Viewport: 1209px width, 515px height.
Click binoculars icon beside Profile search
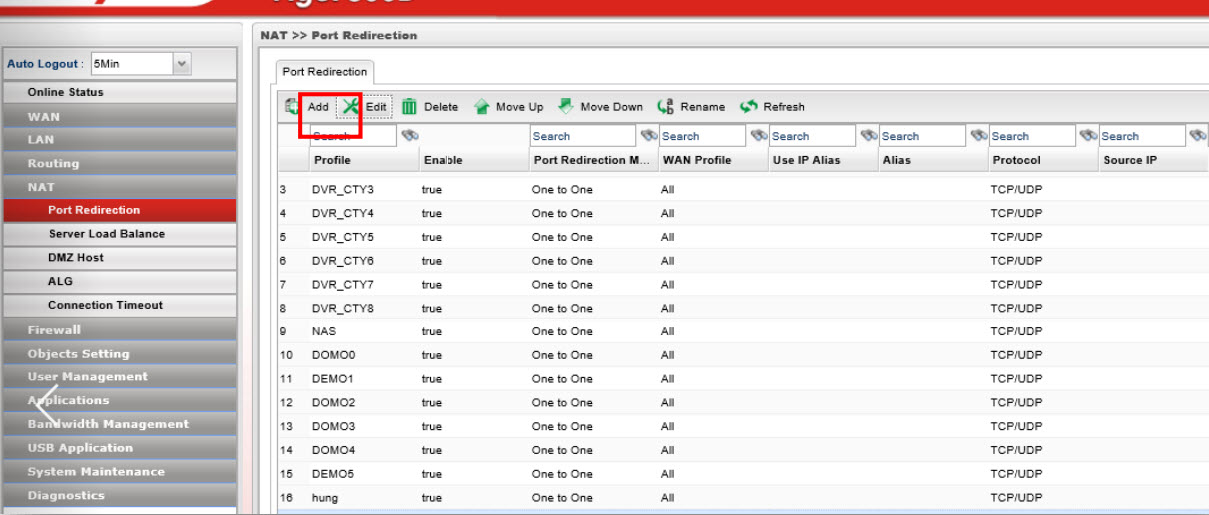(x=408, y=136)
